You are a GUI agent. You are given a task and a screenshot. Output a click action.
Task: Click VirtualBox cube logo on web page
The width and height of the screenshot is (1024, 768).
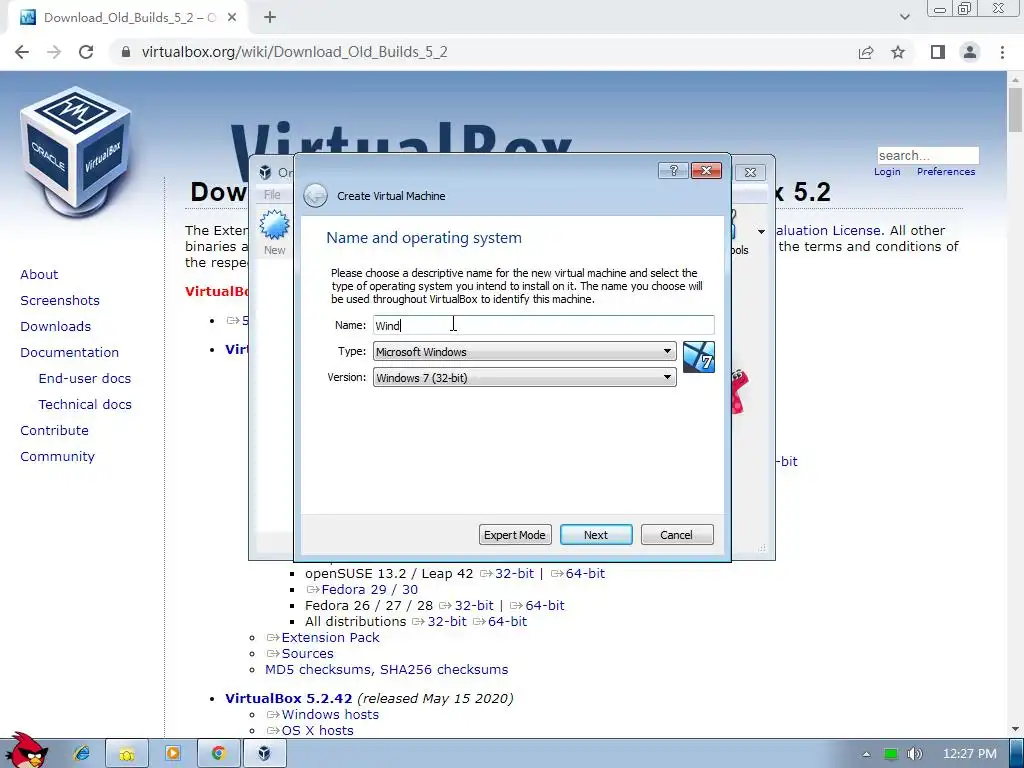(76, 150)
